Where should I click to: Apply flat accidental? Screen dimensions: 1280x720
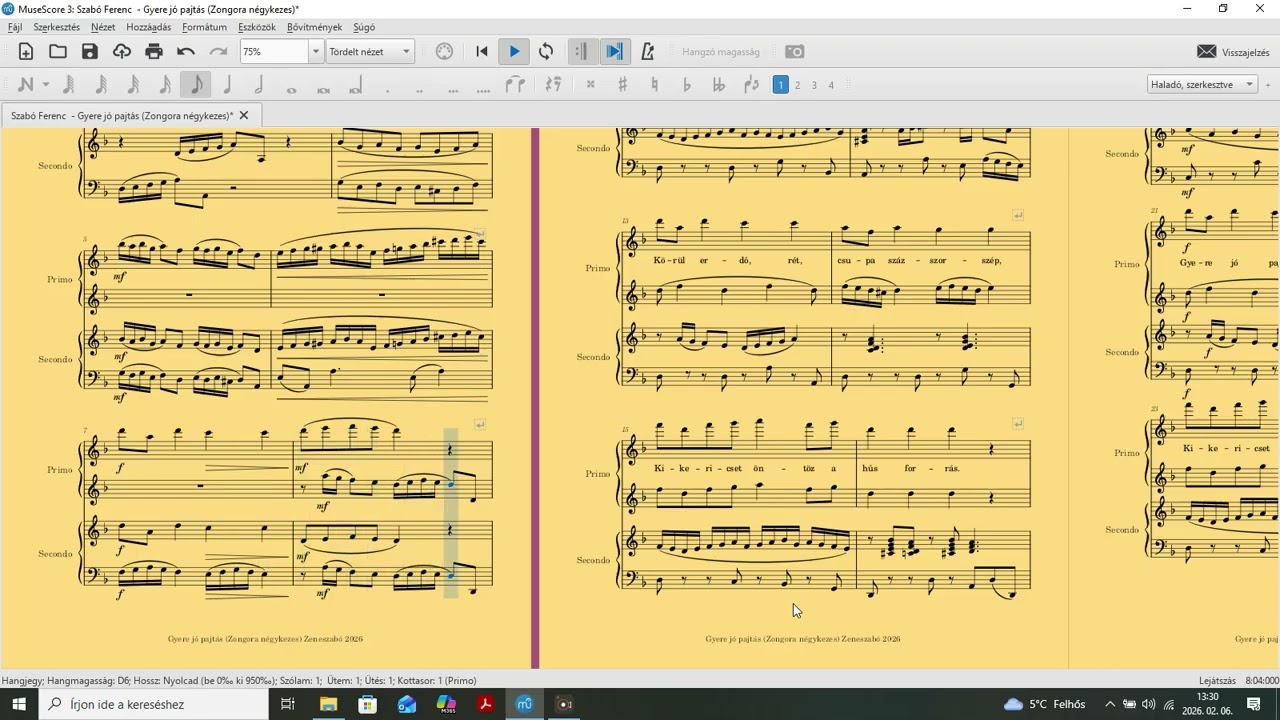(x=687, y=85)
